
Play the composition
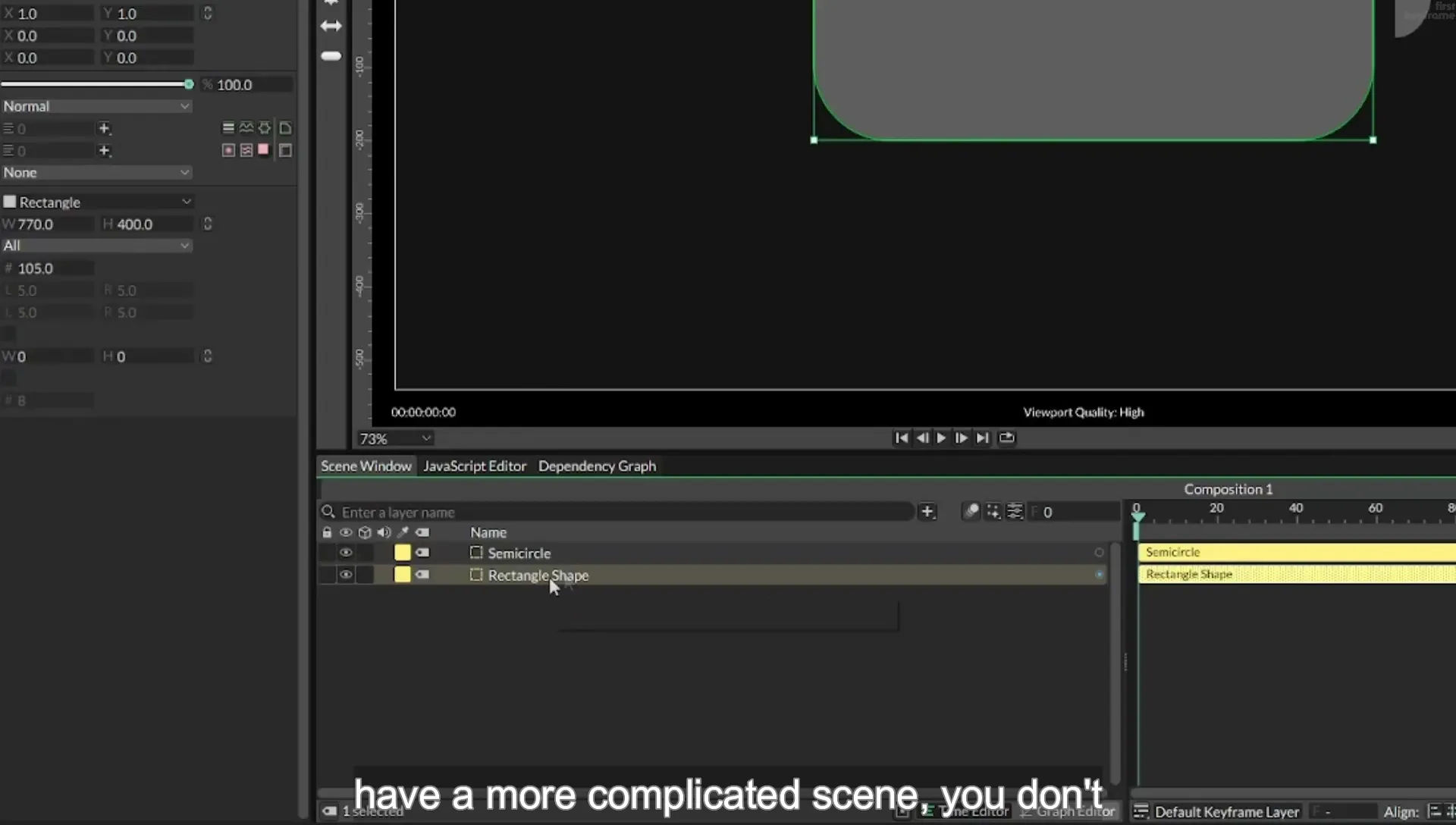(941, 438)
